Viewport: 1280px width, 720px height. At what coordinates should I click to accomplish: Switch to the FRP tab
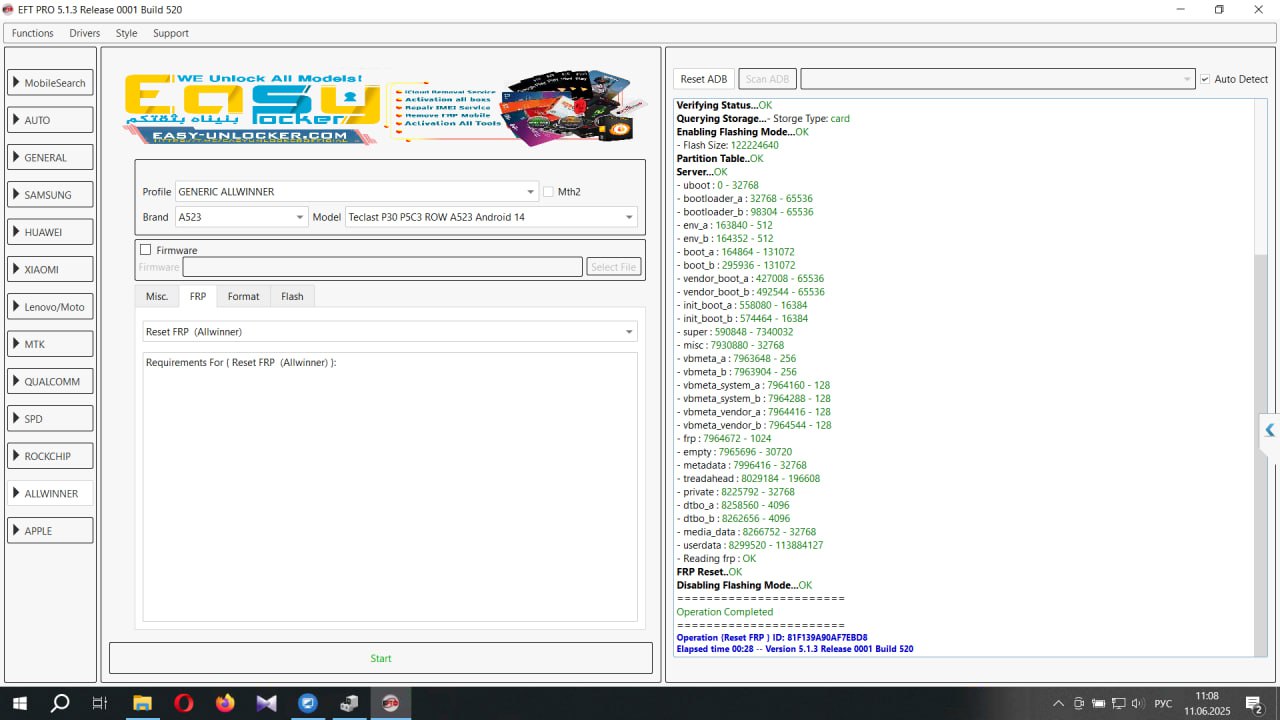tap(198, 296)
